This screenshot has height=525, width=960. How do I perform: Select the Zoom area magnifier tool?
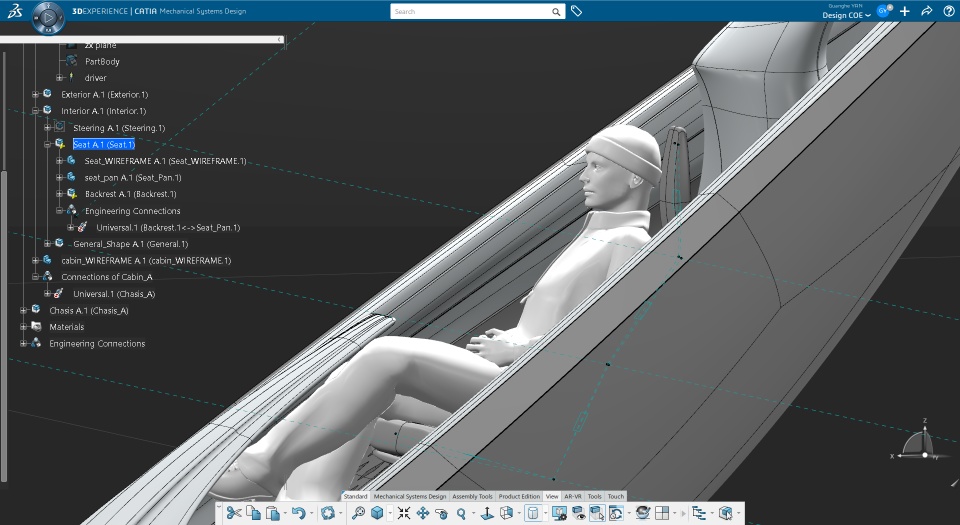click(x=358, y=513)
